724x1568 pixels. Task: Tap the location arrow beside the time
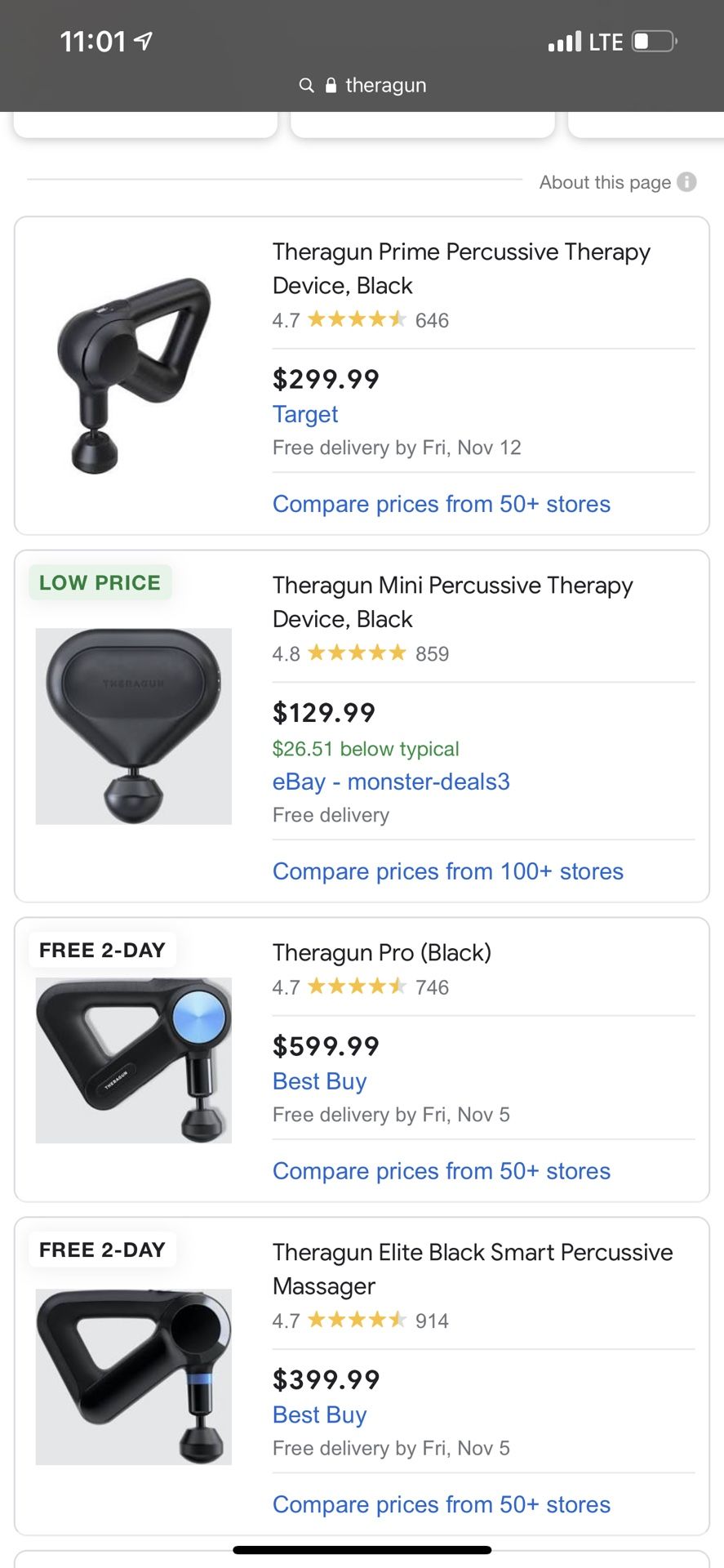pos(144,41)
